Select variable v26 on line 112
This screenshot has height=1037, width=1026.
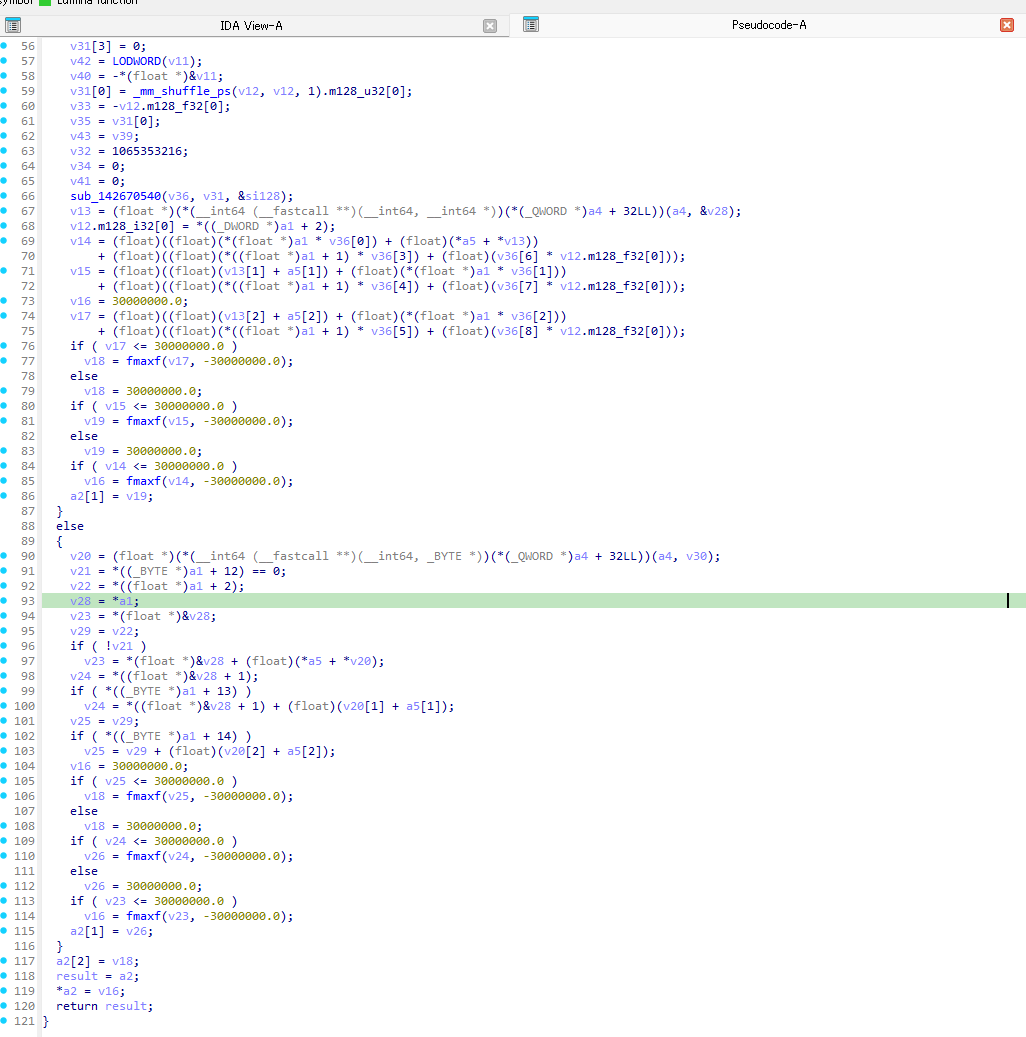(x=95, y=886)
